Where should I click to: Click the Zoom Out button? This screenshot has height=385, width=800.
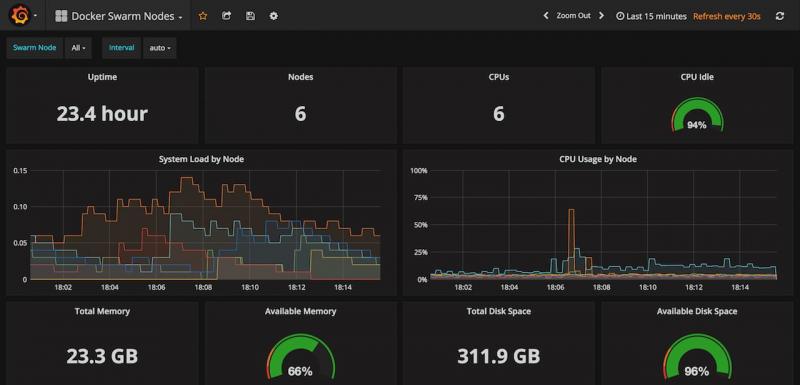click(573, 16)
